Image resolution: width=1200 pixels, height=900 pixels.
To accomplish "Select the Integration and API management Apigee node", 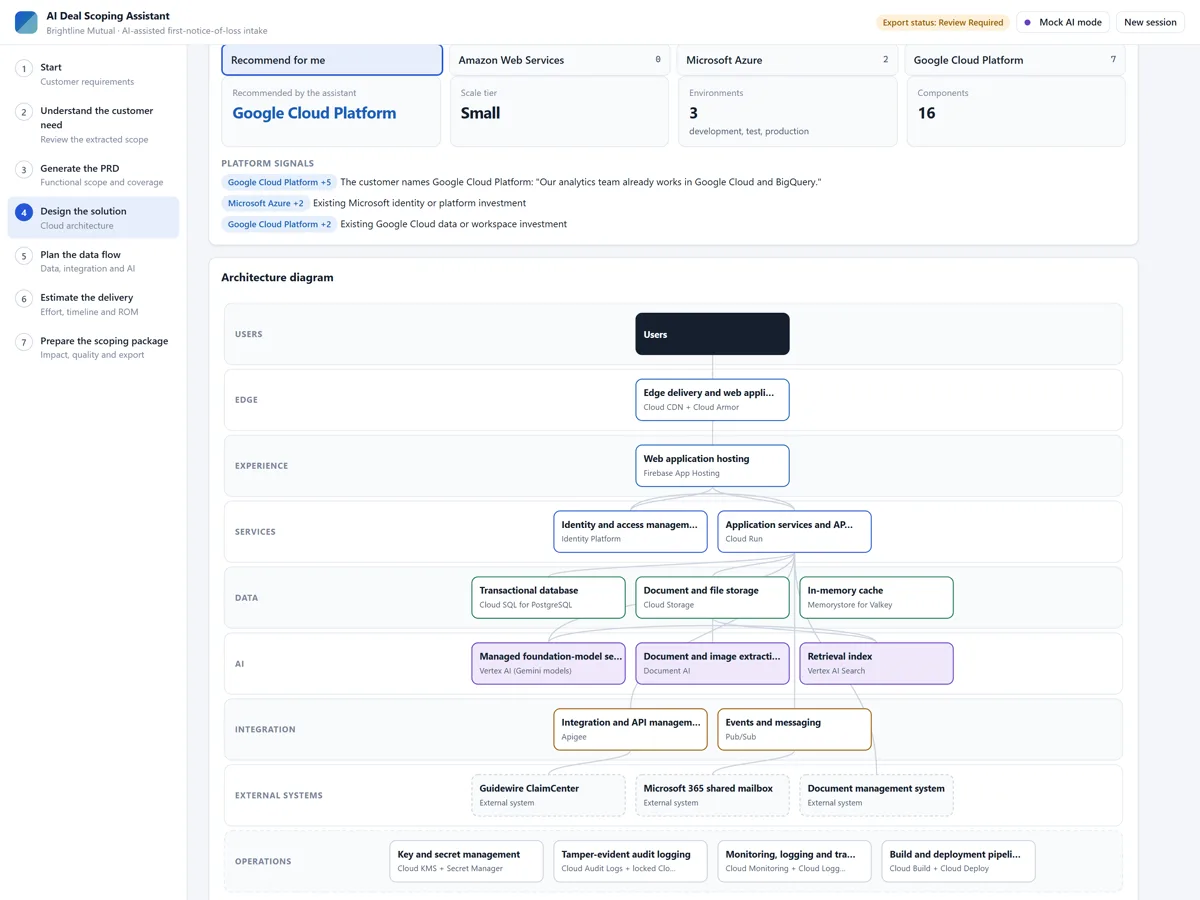I will 630,730.
